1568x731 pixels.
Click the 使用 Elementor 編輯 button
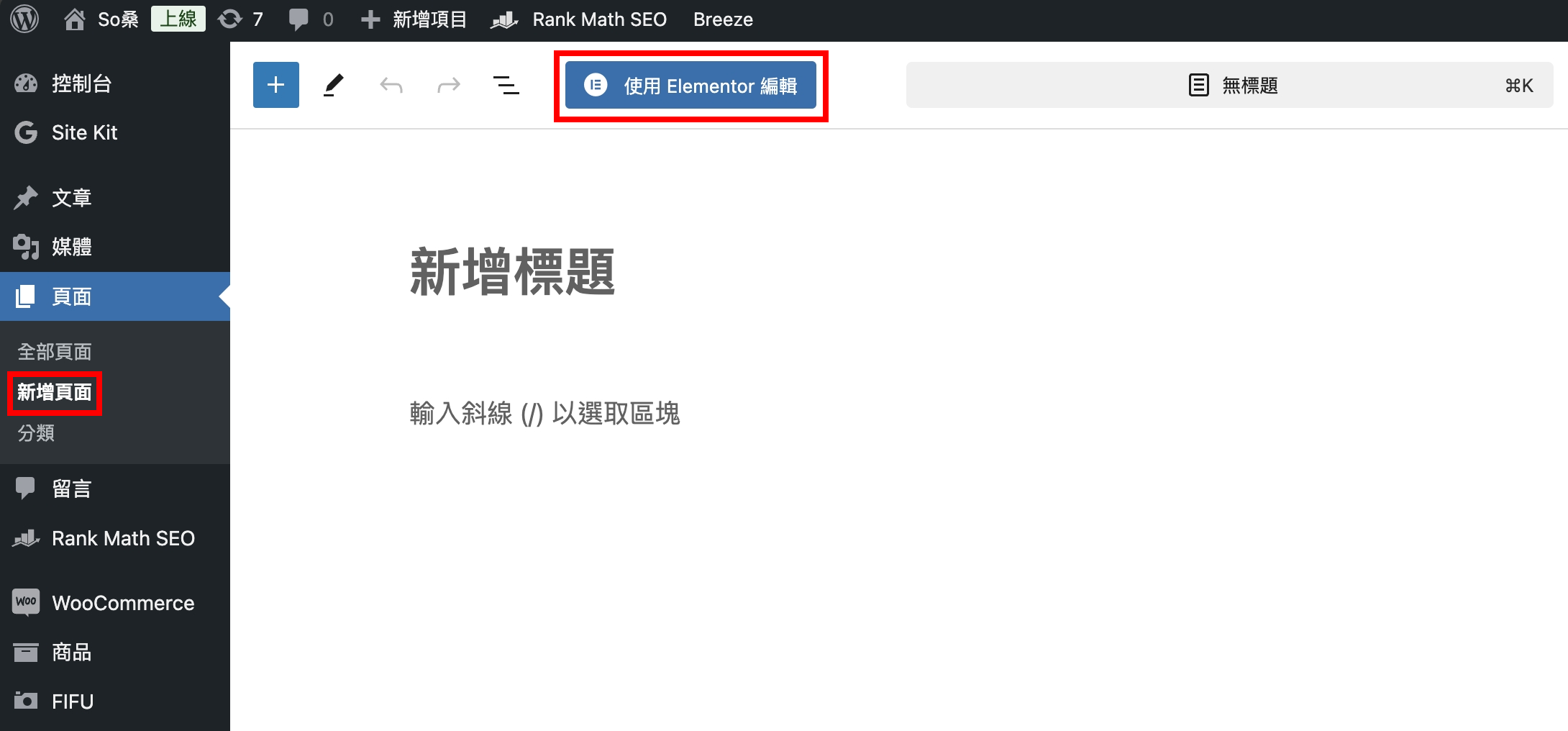[x=690, y=86]
